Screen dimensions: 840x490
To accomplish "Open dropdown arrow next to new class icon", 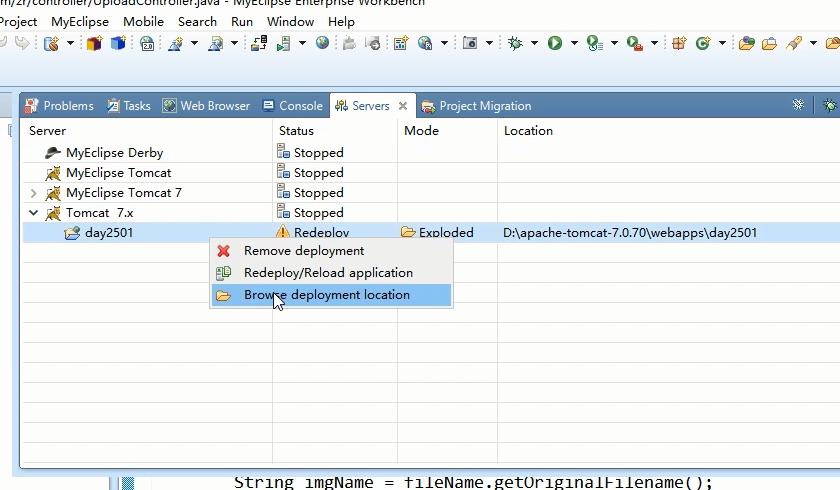I will click(722, 43).
